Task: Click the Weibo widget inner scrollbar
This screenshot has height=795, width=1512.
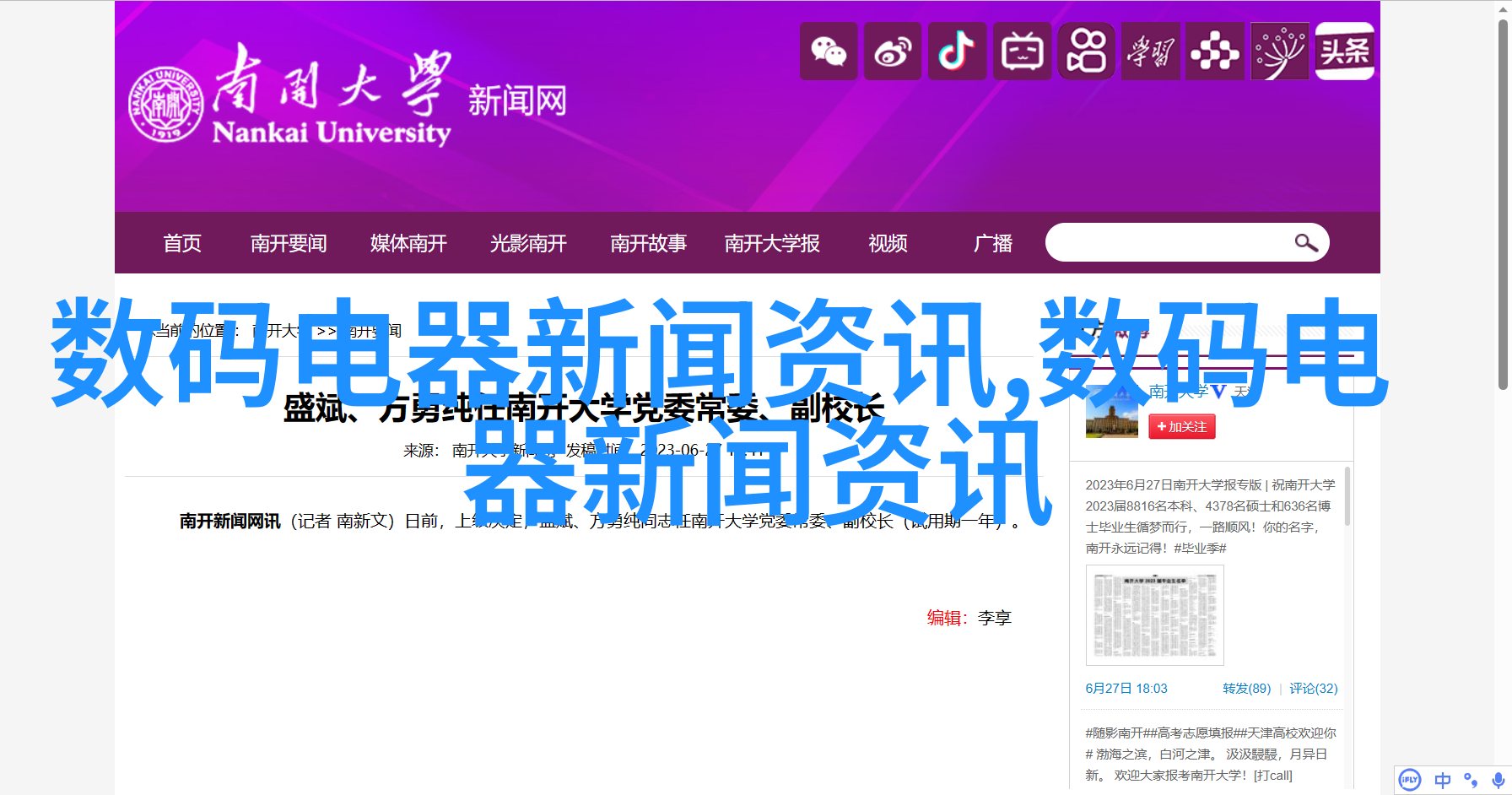Action: coord(1347,496)
